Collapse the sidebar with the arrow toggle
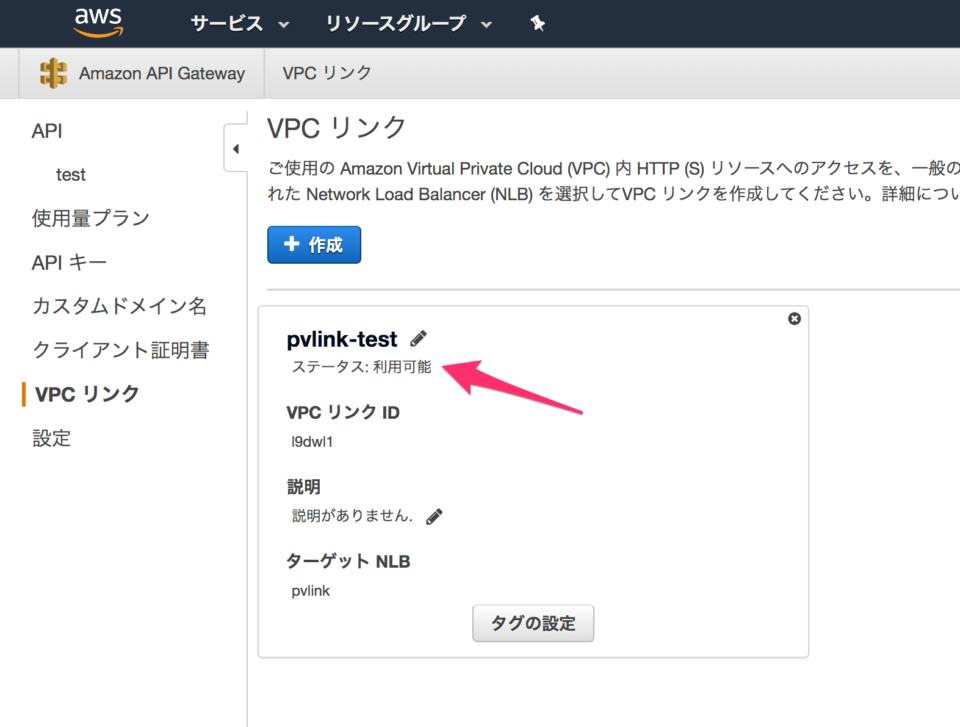This screenshot has height=727, width=960. [x=236, y=148]
